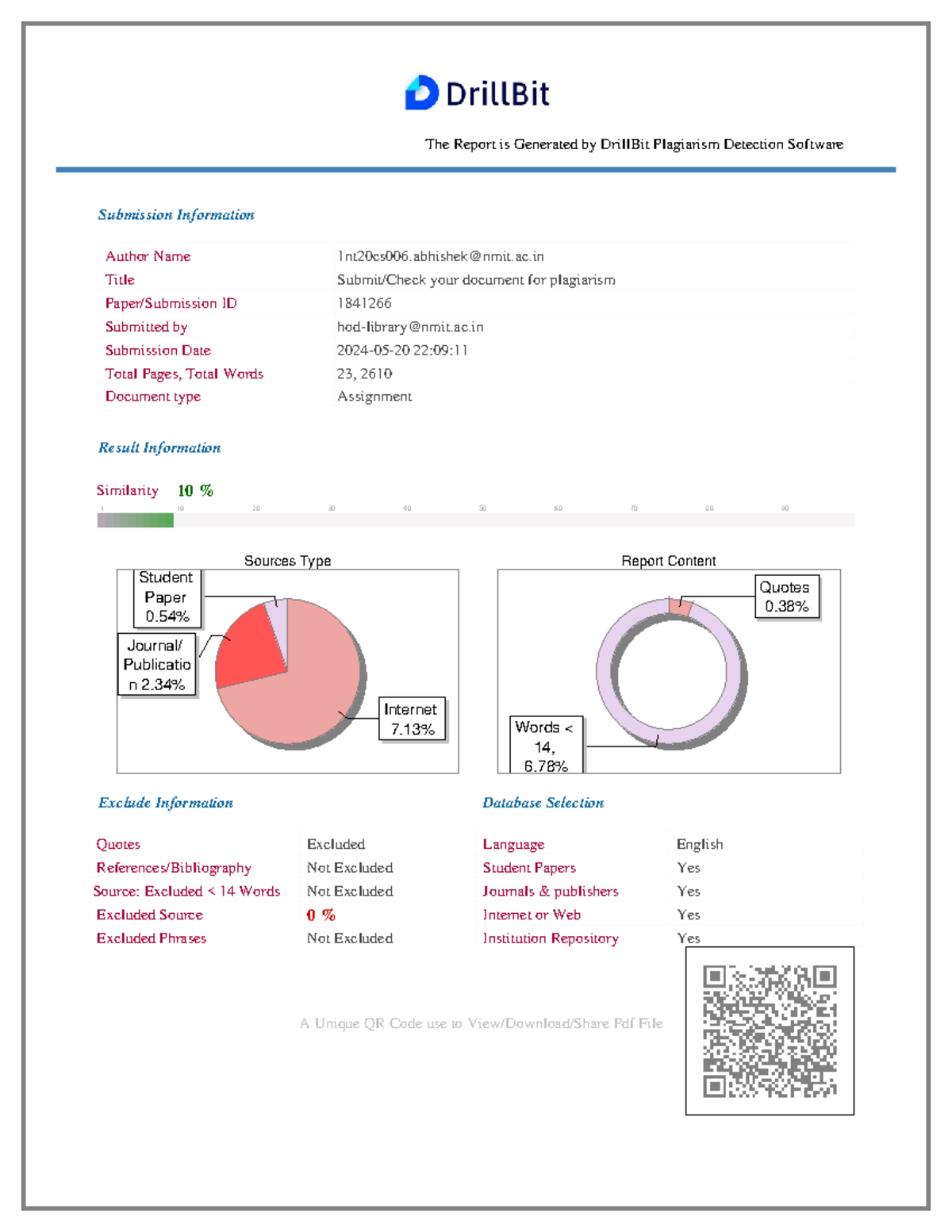Collapse the Exclude Information section

166,802
